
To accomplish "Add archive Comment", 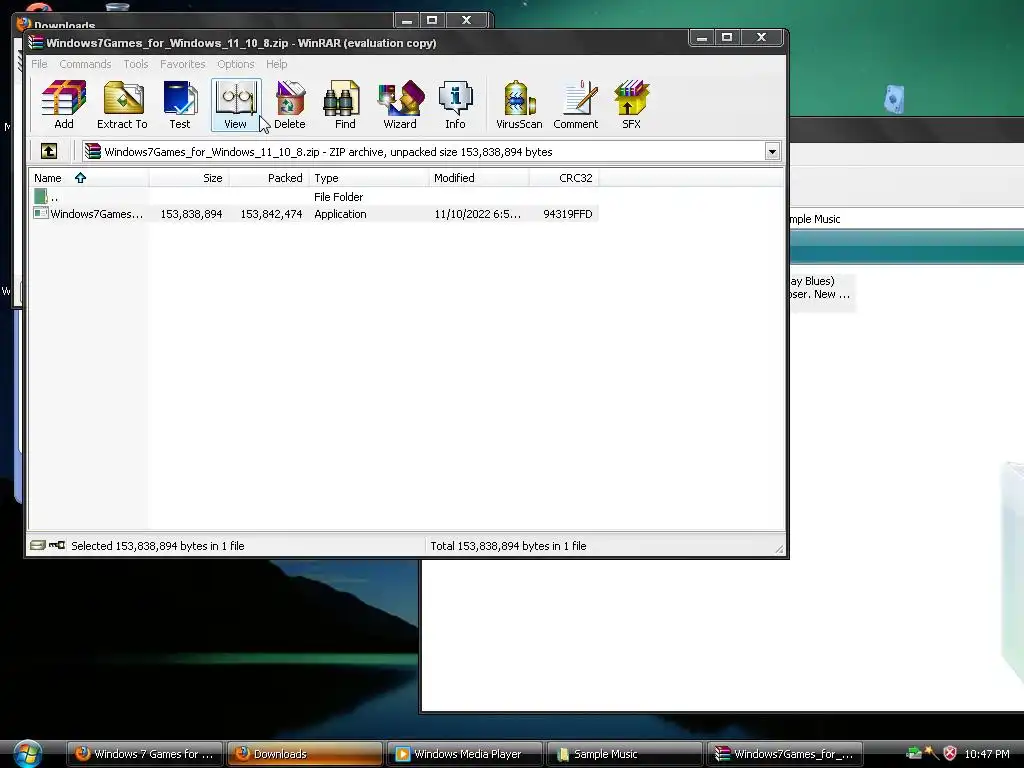I will [x=575, y=104].
